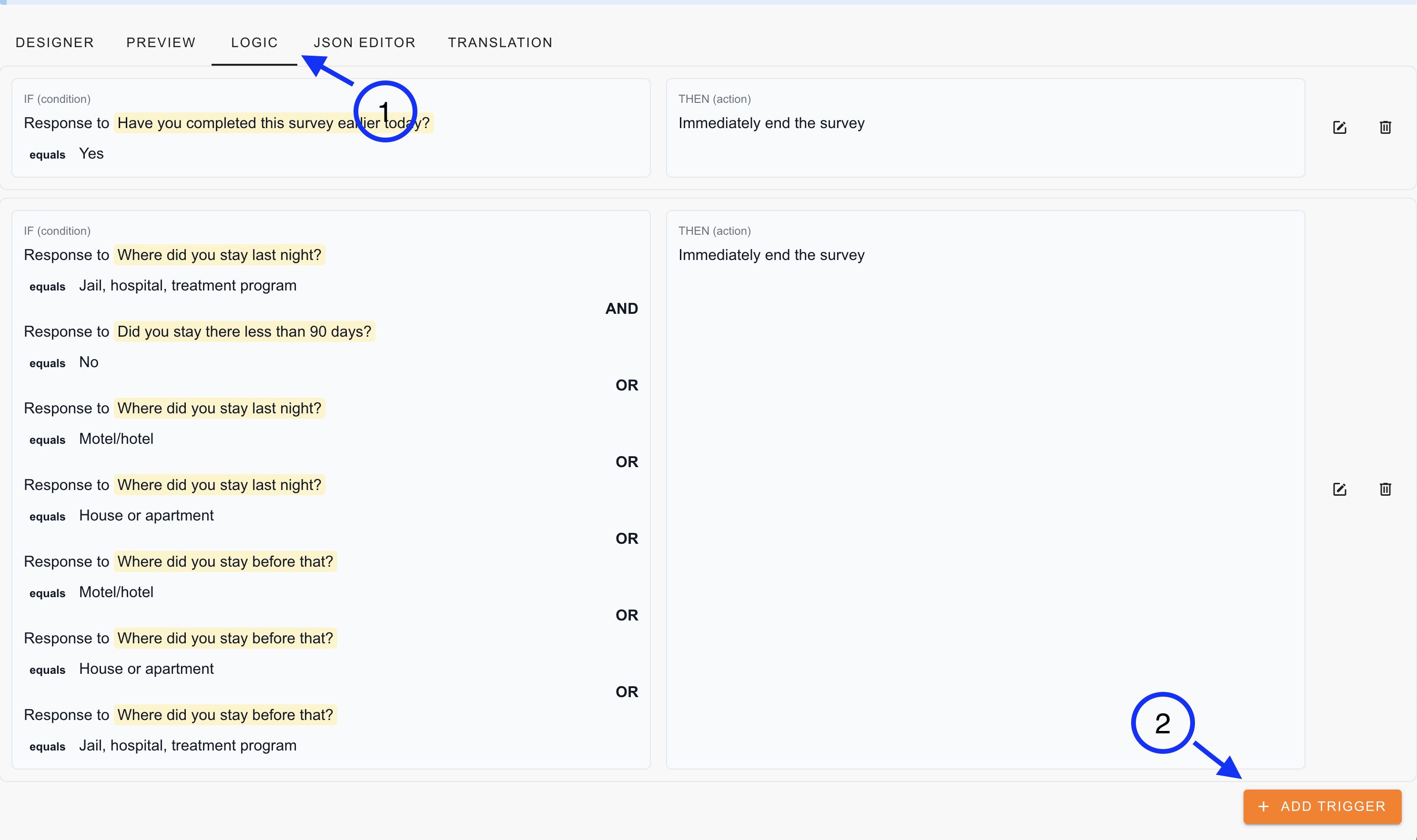Delete the second multi-condition trigger

point(1385,489)
